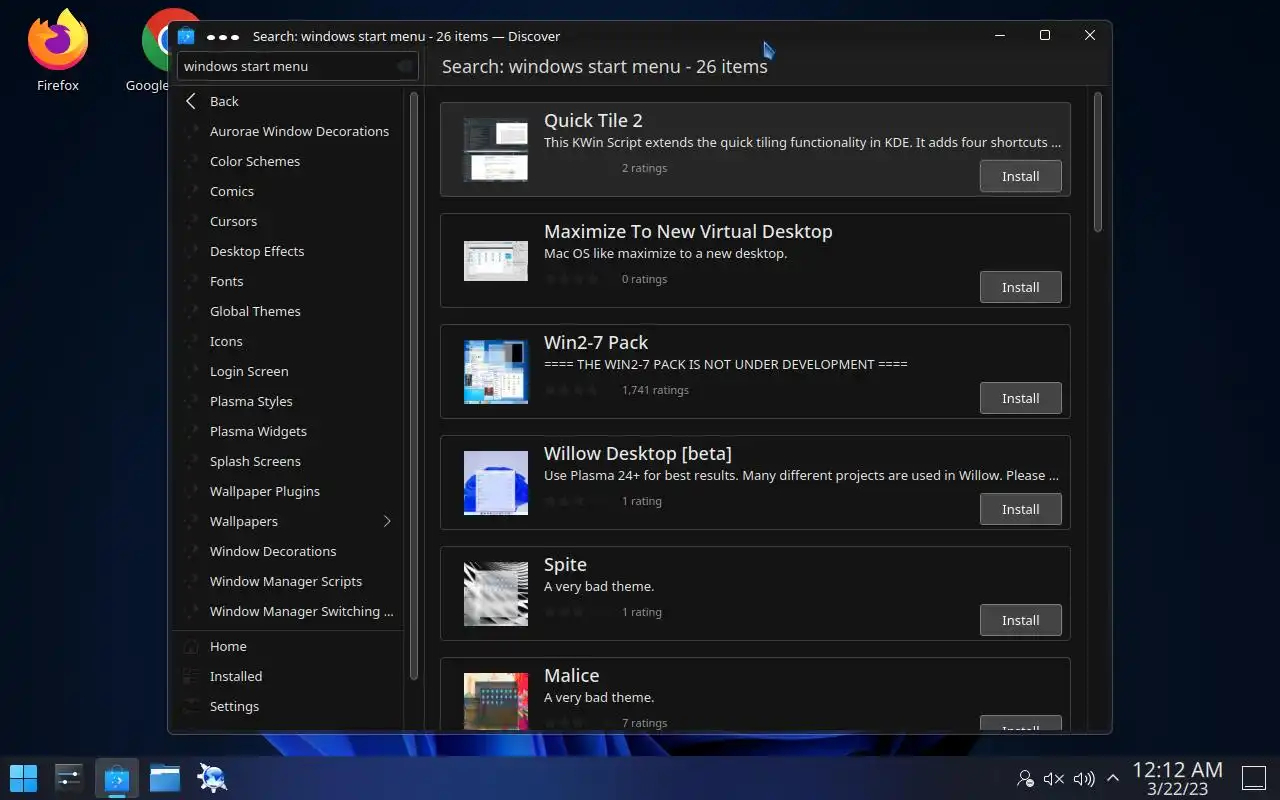Screen dimensions: 1280x800
Task: Open the clock showing 12:12 AM
Action: pyautogui.click(x=1177, y=778)
